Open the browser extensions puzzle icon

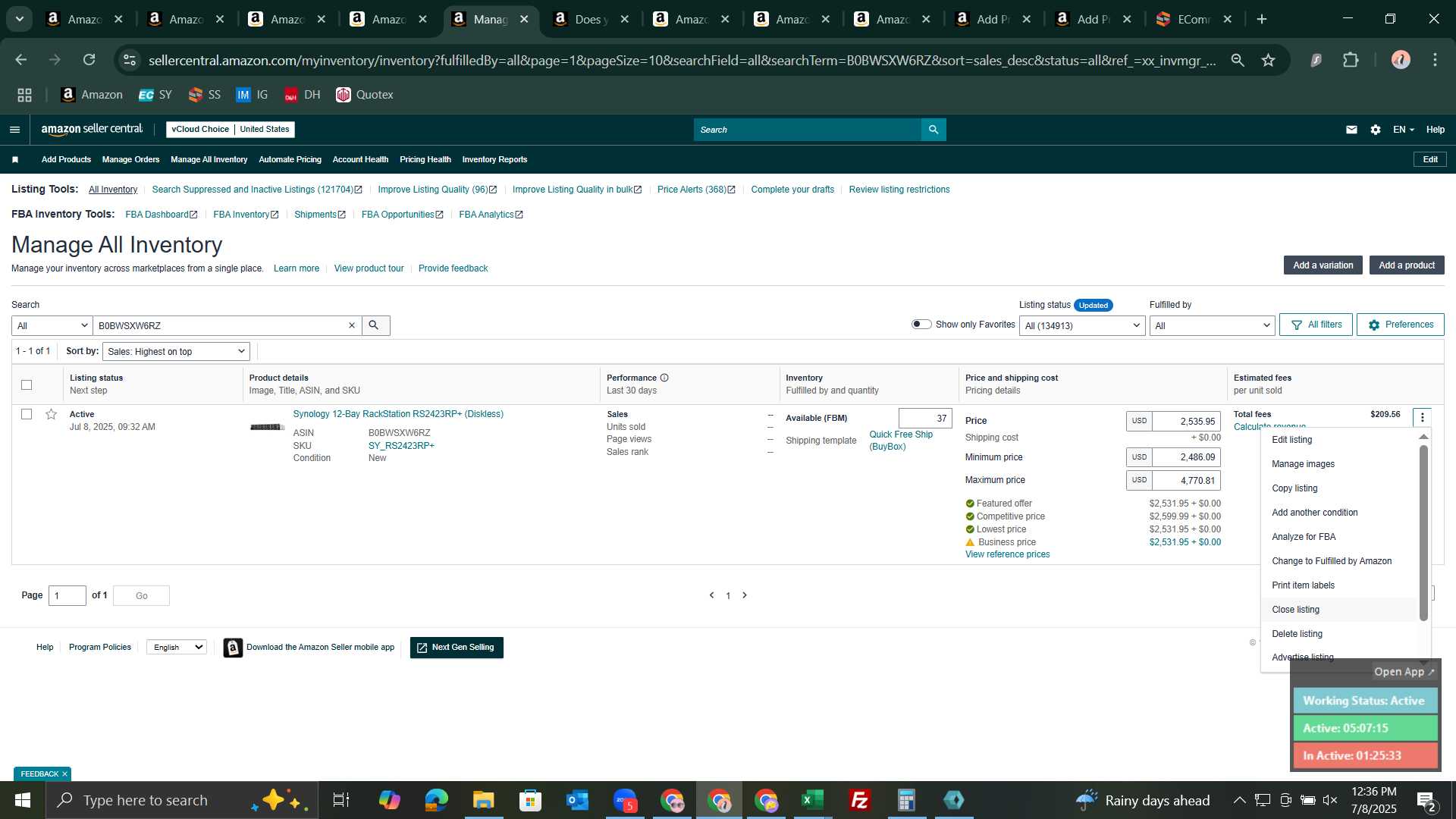pyautogui.click(x=1351, y=60)
